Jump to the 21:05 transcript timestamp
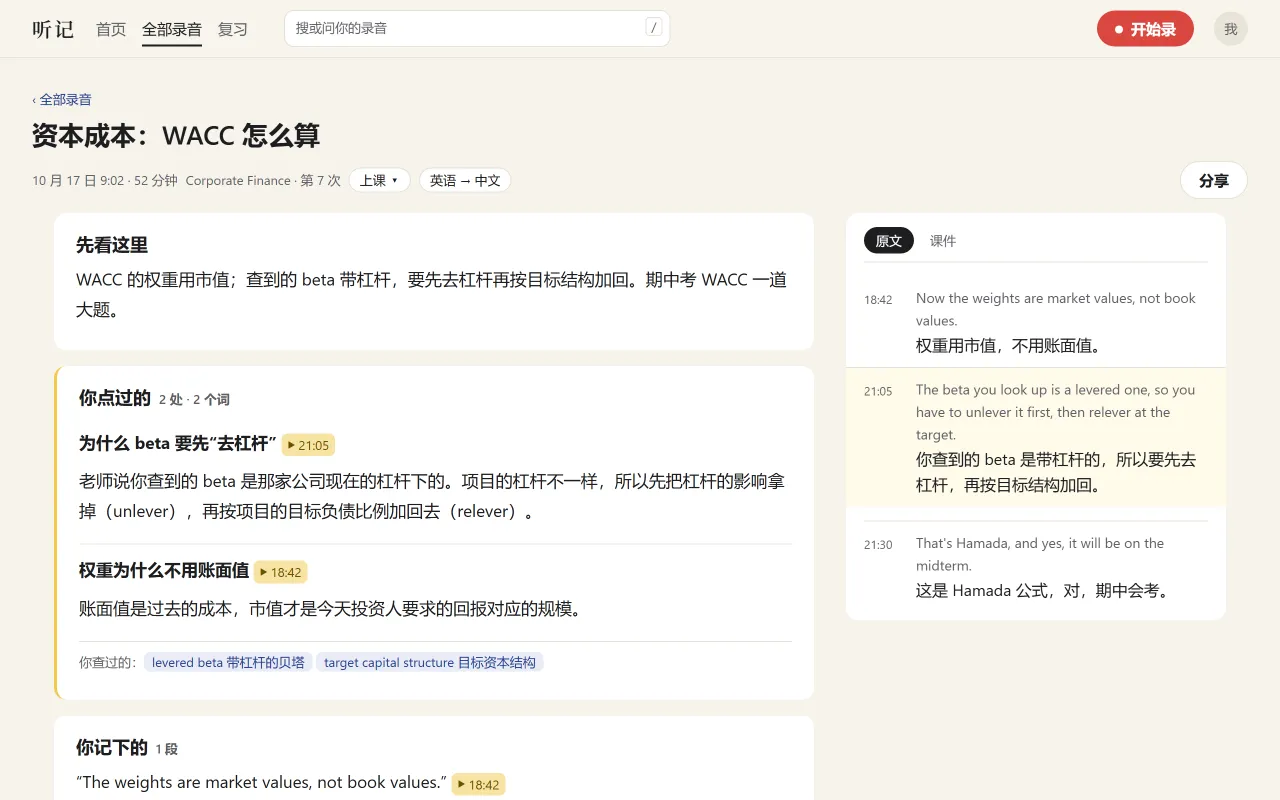This screenshot has width=1280, height=800. (878, 391)
